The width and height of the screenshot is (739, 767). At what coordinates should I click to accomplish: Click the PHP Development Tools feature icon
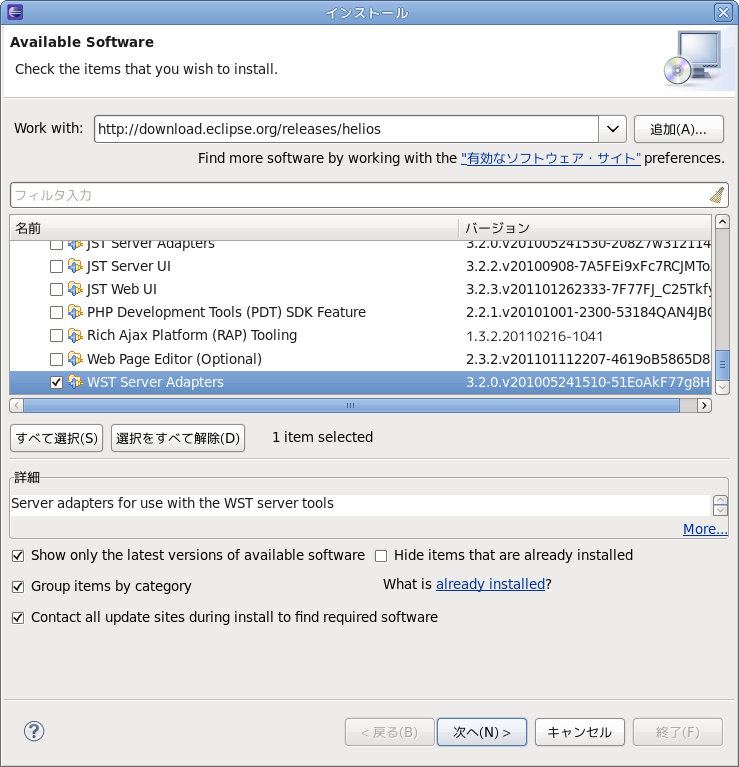[75, 312]
